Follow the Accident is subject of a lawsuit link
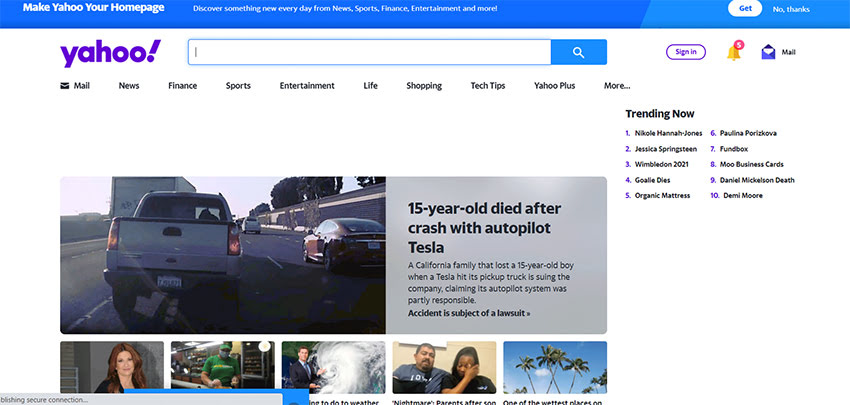Image resolution: width=850 pixels, height=405 pixels. click(x=469, y=313)
